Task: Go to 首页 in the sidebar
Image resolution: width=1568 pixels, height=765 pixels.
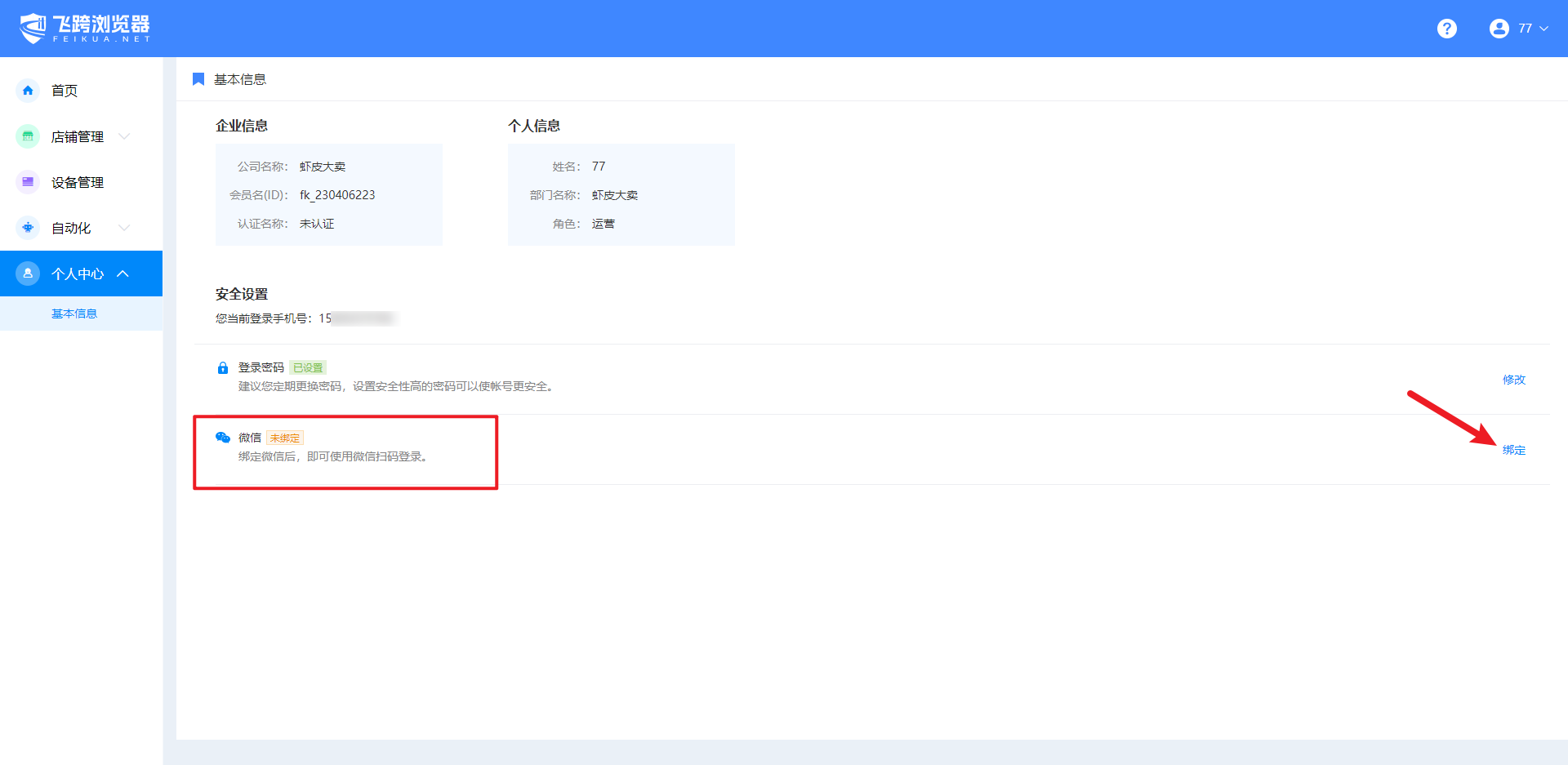Action: click(x=65, y=91)
